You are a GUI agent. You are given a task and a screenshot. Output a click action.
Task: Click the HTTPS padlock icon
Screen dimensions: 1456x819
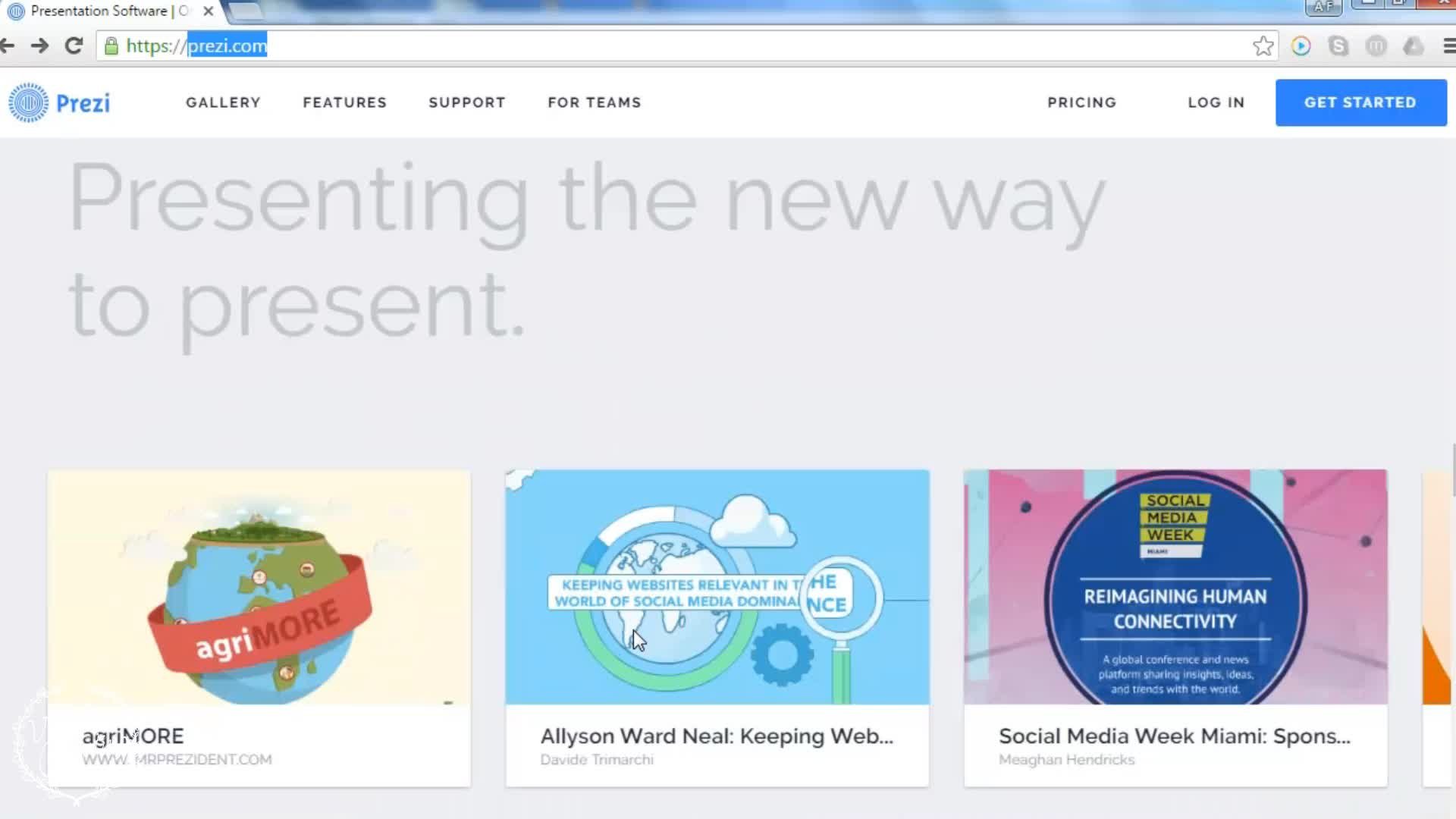pos(111,45)
